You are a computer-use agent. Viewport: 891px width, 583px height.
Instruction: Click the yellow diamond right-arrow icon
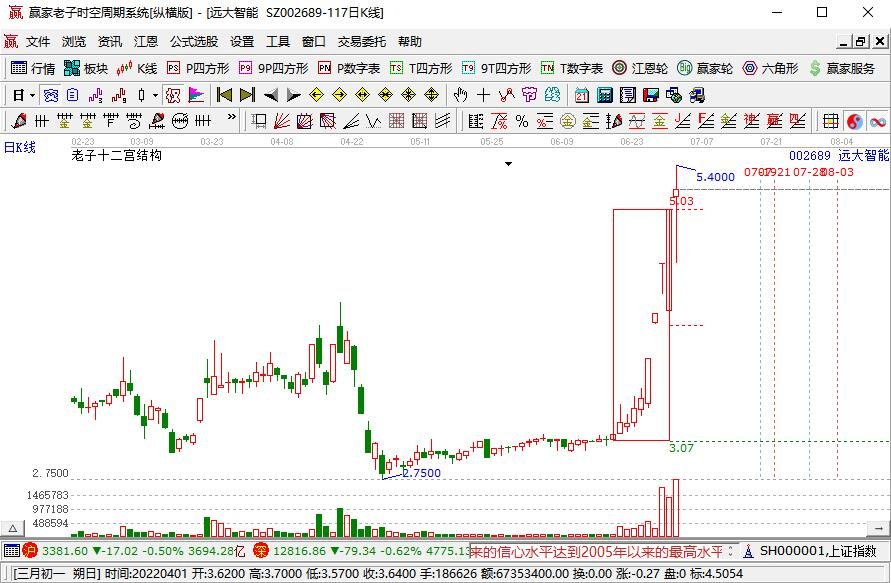tap(339, 95)
